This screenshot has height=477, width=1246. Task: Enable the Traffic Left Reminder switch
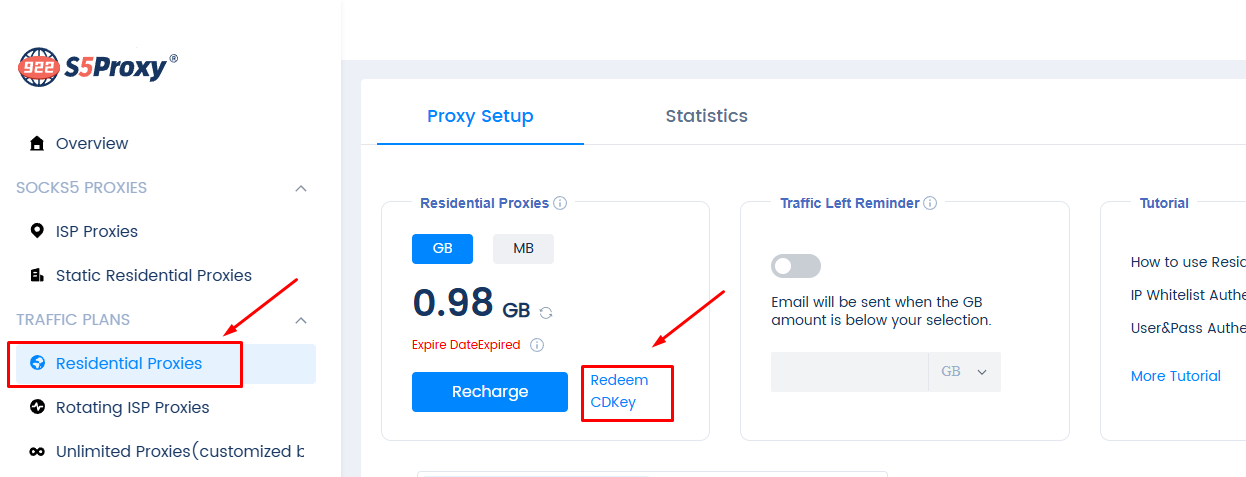click(796, 266)
